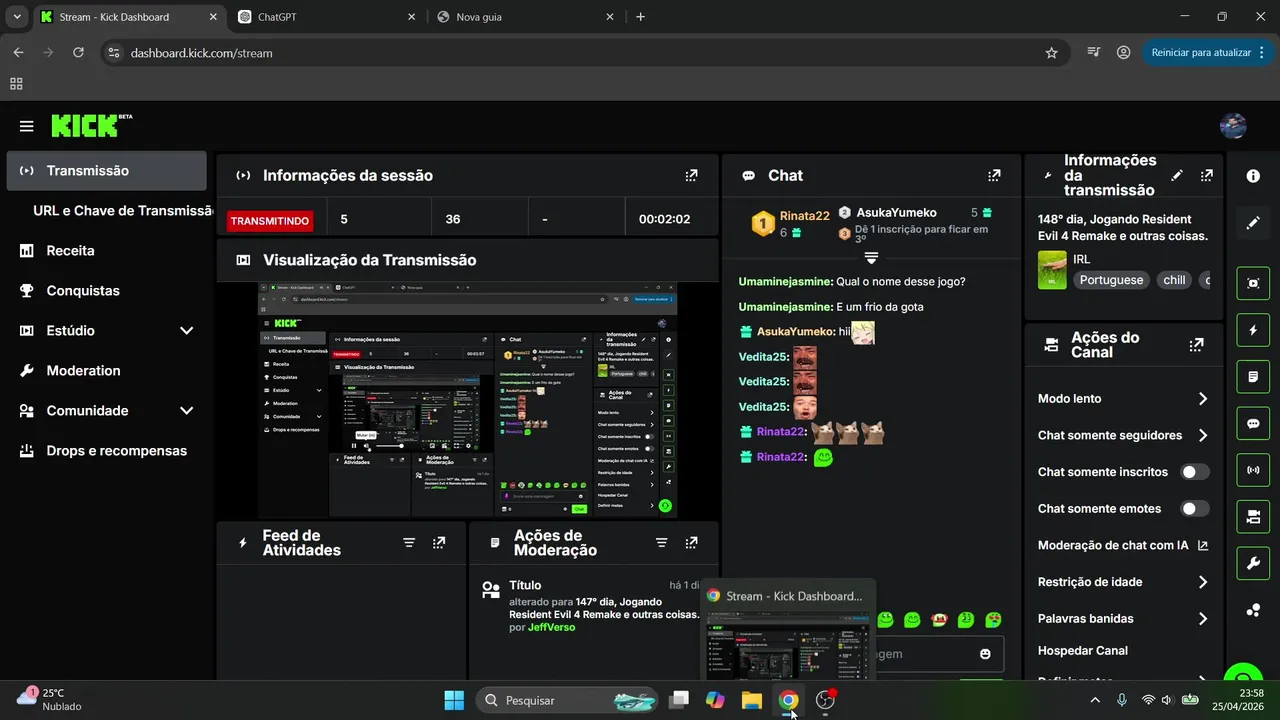Expand the Comunidade sidebar section
The width and height of the screenshot is (1280, 720).
[186, 410]
